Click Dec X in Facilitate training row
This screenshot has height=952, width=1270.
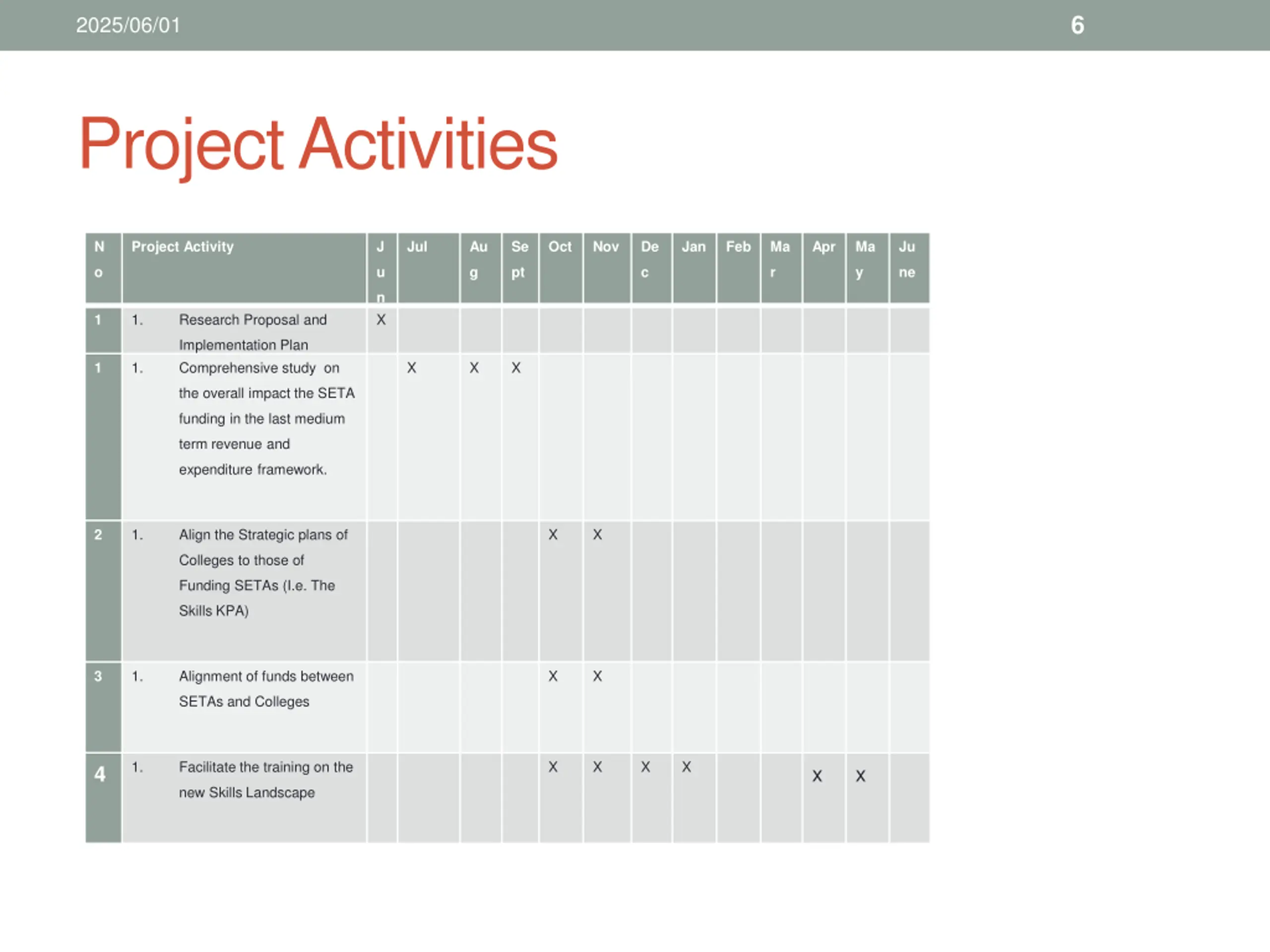(646, 767)
